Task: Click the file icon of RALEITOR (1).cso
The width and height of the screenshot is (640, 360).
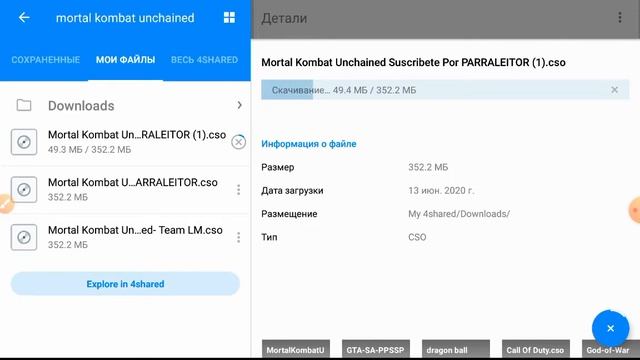Action: coord(24,142)
